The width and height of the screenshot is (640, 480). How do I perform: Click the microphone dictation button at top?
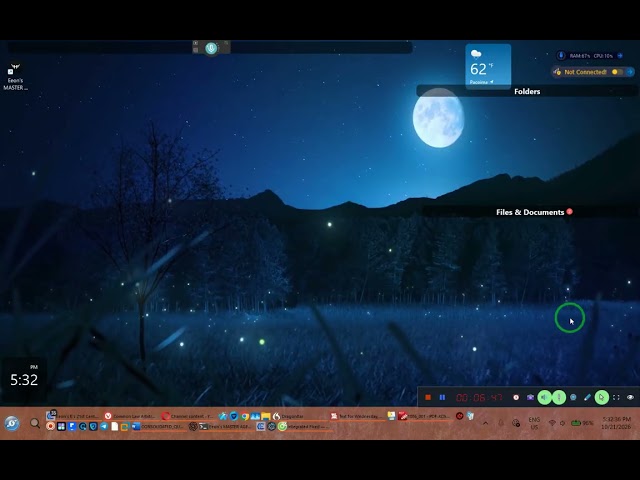point(211,48)
